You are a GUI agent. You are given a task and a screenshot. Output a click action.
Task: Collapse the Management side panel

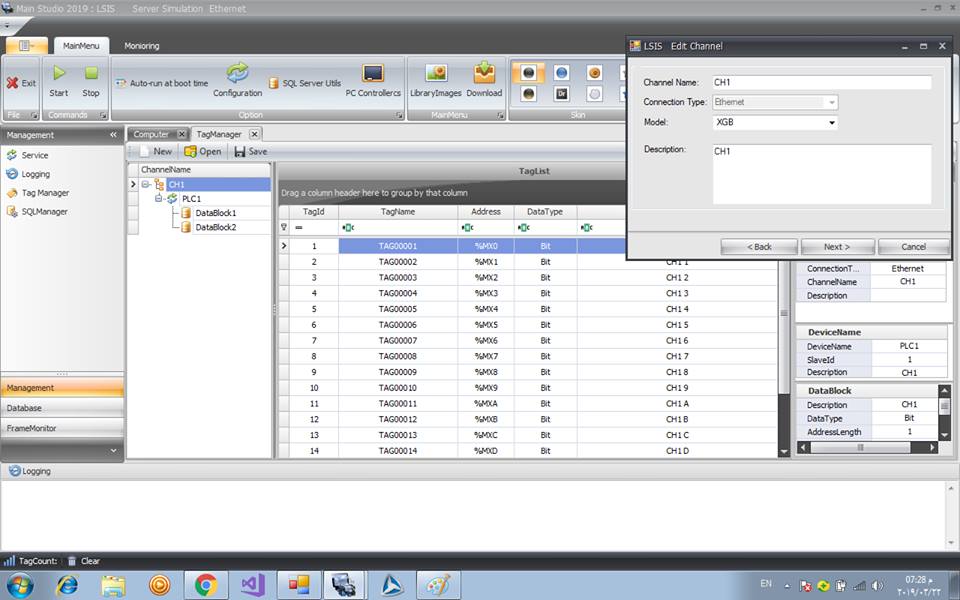(x=113, y=135)
